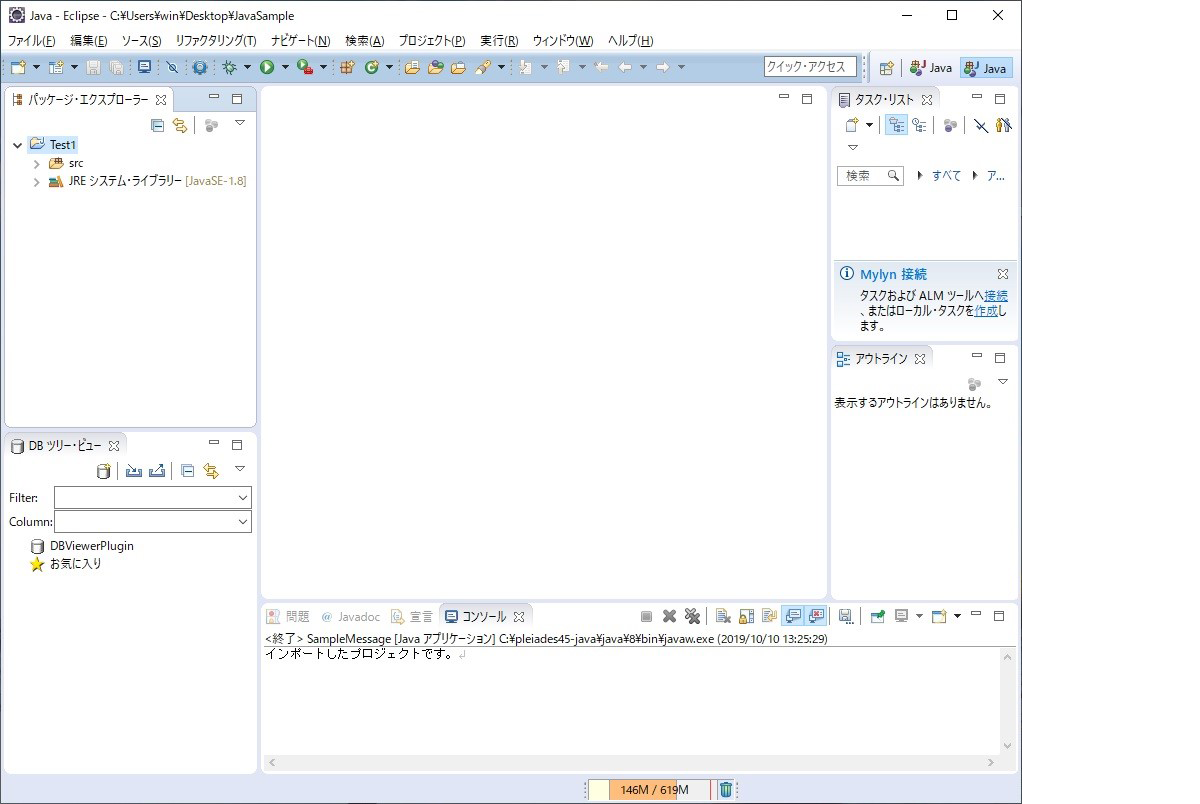Toggle Word Wrap in Console toolbar
This screenshot has width=1200, height=804.
(769, 616)
